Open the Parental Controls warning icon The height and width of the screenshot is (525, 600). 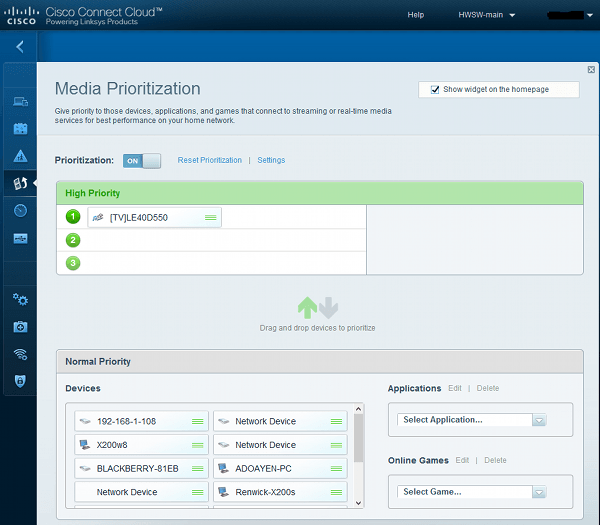pyautogui.click(x=20, y=156)
